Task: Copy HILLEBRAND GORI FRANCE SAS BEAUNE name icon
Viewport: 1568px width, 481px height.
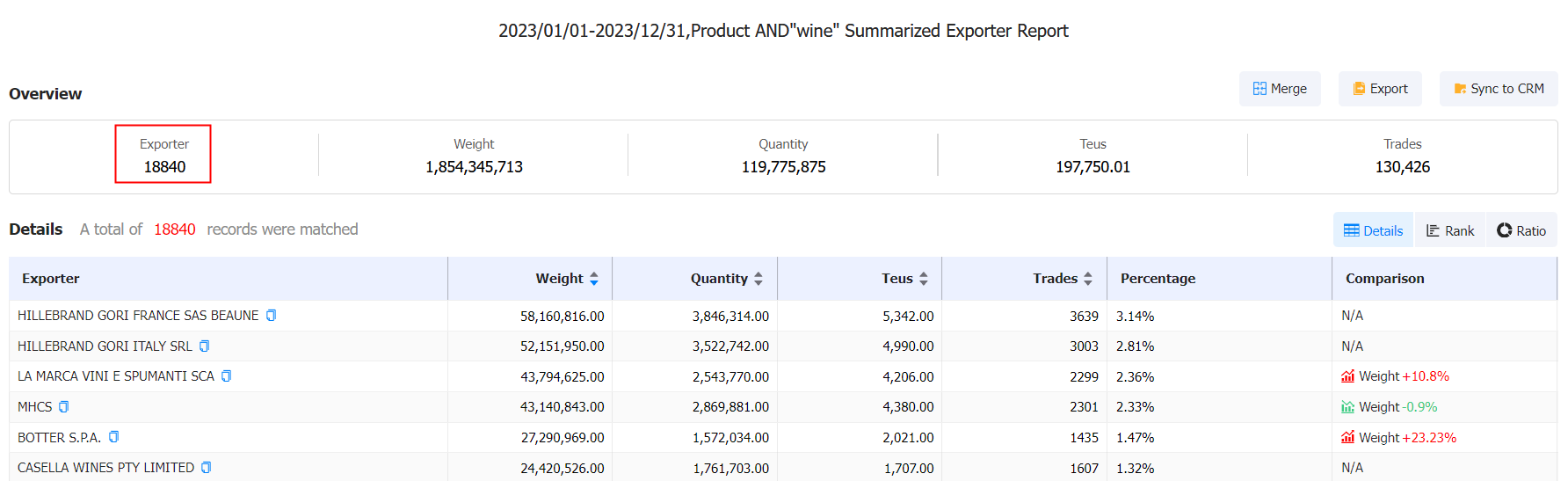Action: coord(271,316)
